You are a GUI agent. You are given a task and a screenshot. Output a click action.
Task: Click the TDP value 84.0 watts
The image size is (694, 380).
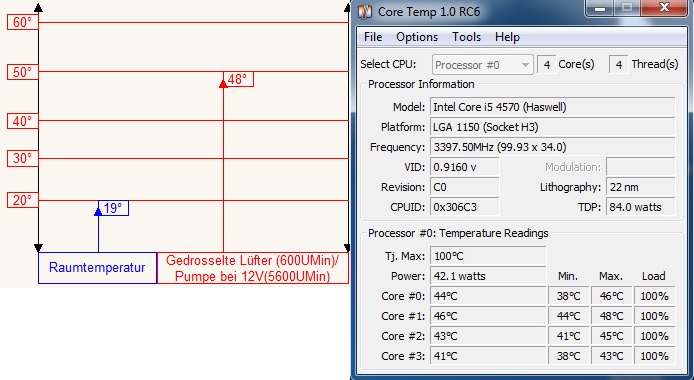[x=640, y=207]
